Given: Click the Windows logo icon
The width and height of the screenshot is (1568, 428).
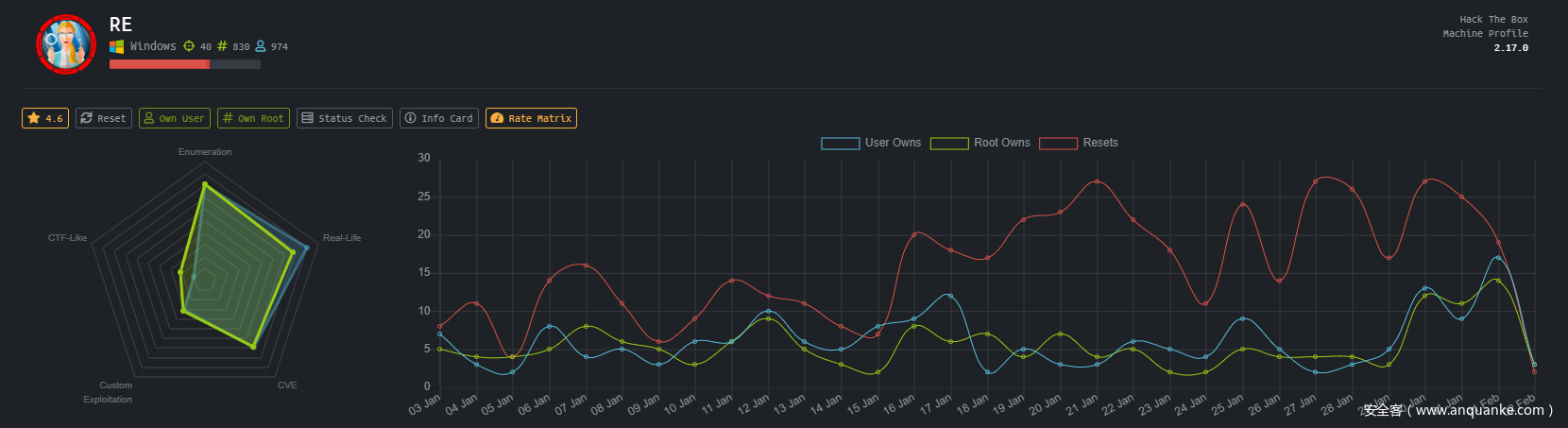Looking at the screenshot, I should [x=117, y=46].
